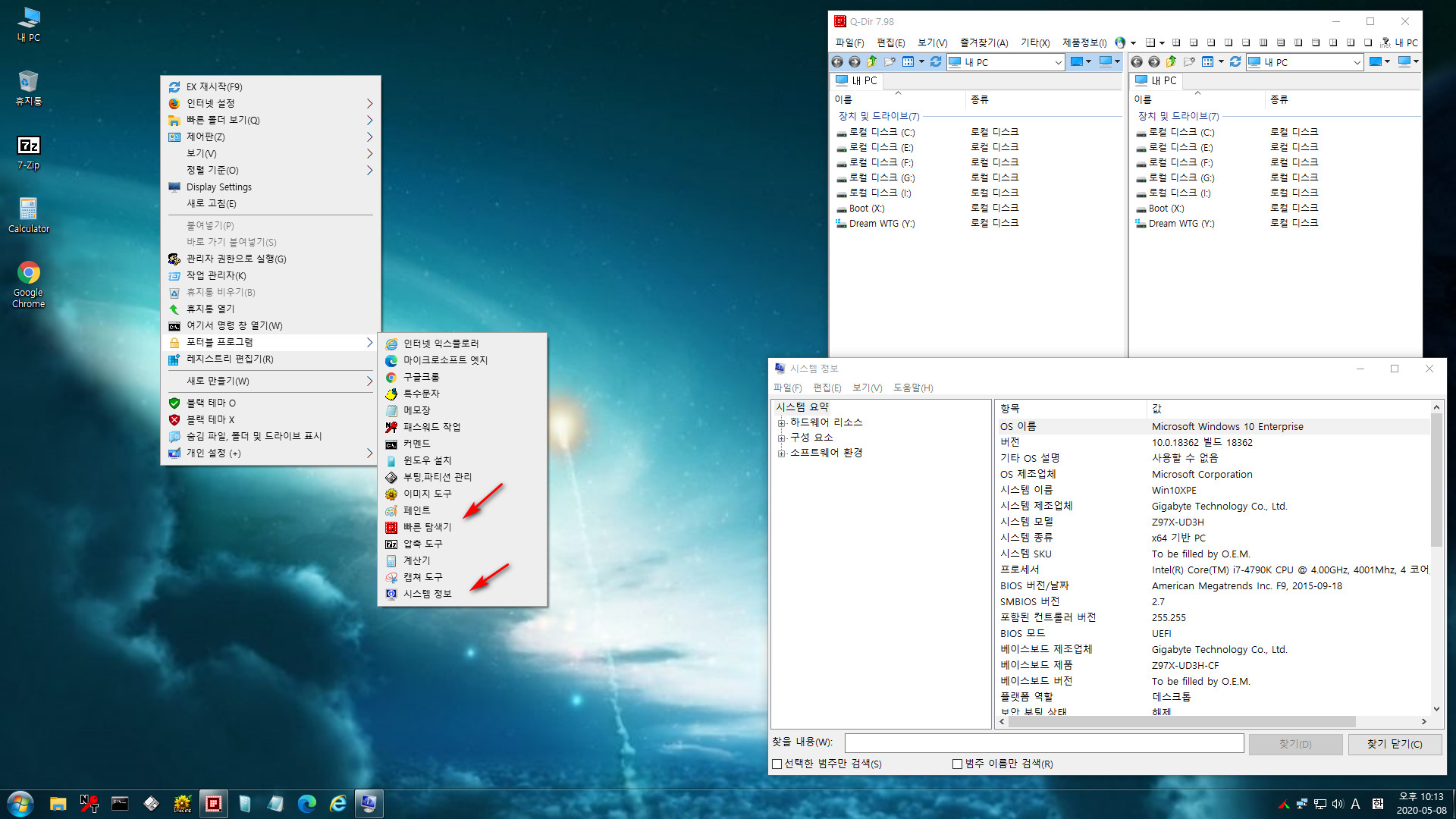Go up one folder in left Q-Dir pane
The width and height of the screenshot is (1456, 819).
[872, 62]
